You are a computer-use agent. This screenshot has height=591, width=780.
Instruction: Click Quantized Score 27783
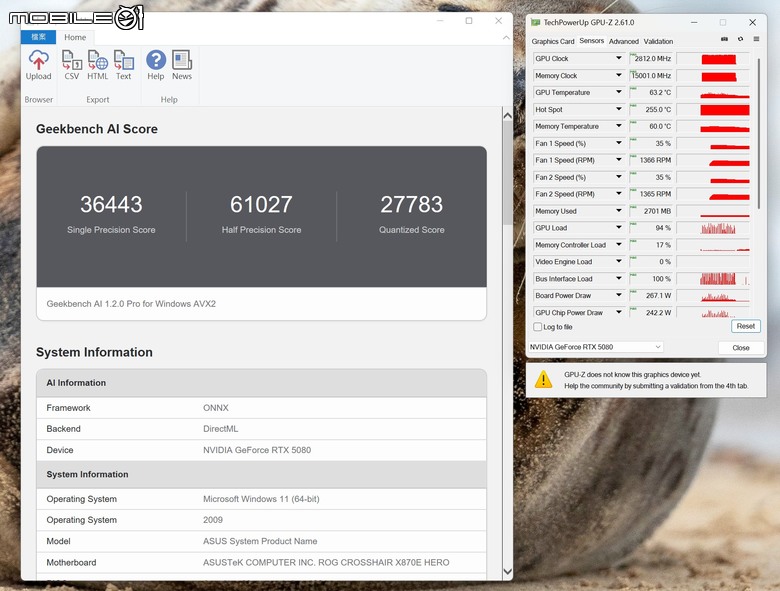coord(411,204)
